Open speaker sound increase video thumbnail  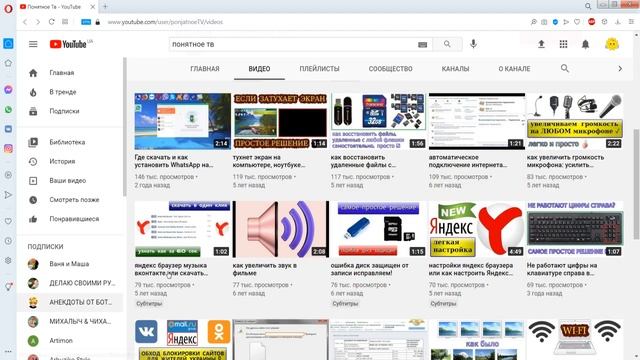pos(280,229)
